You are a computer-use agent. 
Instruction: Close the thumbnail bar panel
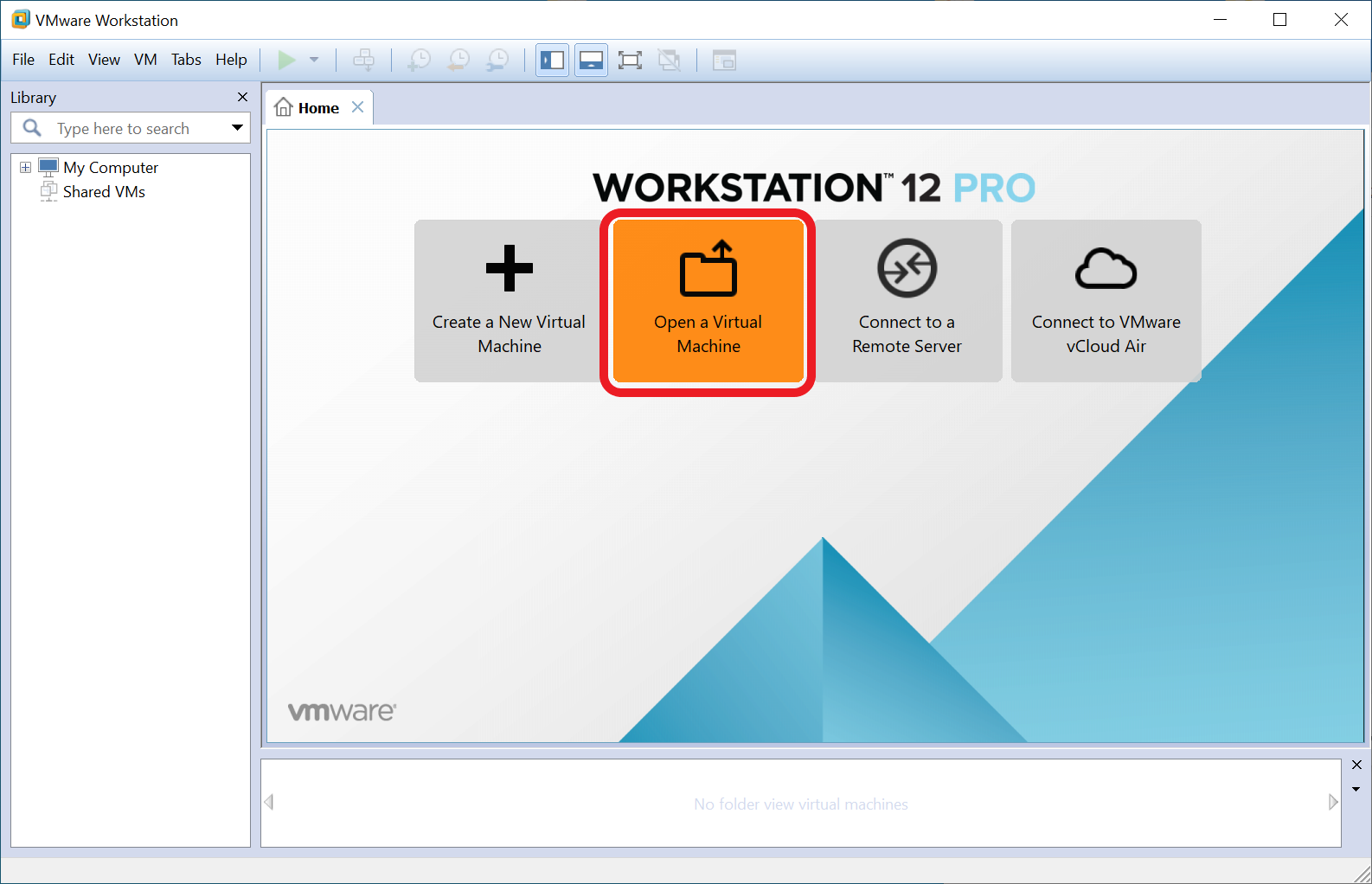coord(1356,765)
